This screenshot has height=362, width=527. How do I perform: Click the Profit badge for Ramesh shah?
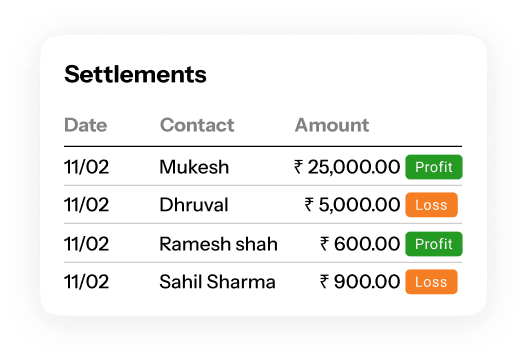(x=434, y=244)
